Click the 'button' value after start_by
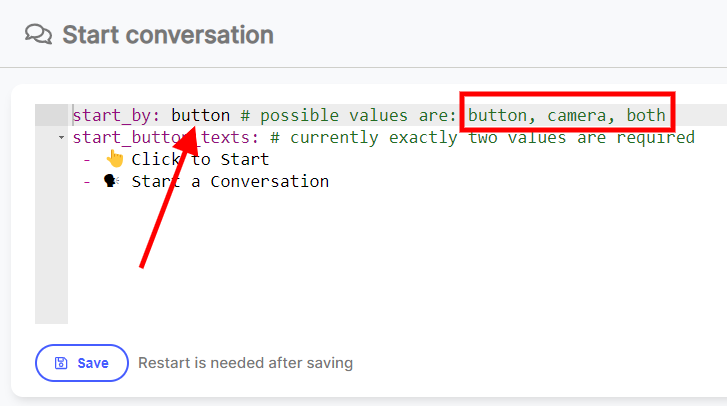727x406 pixels. click(200, 115)
